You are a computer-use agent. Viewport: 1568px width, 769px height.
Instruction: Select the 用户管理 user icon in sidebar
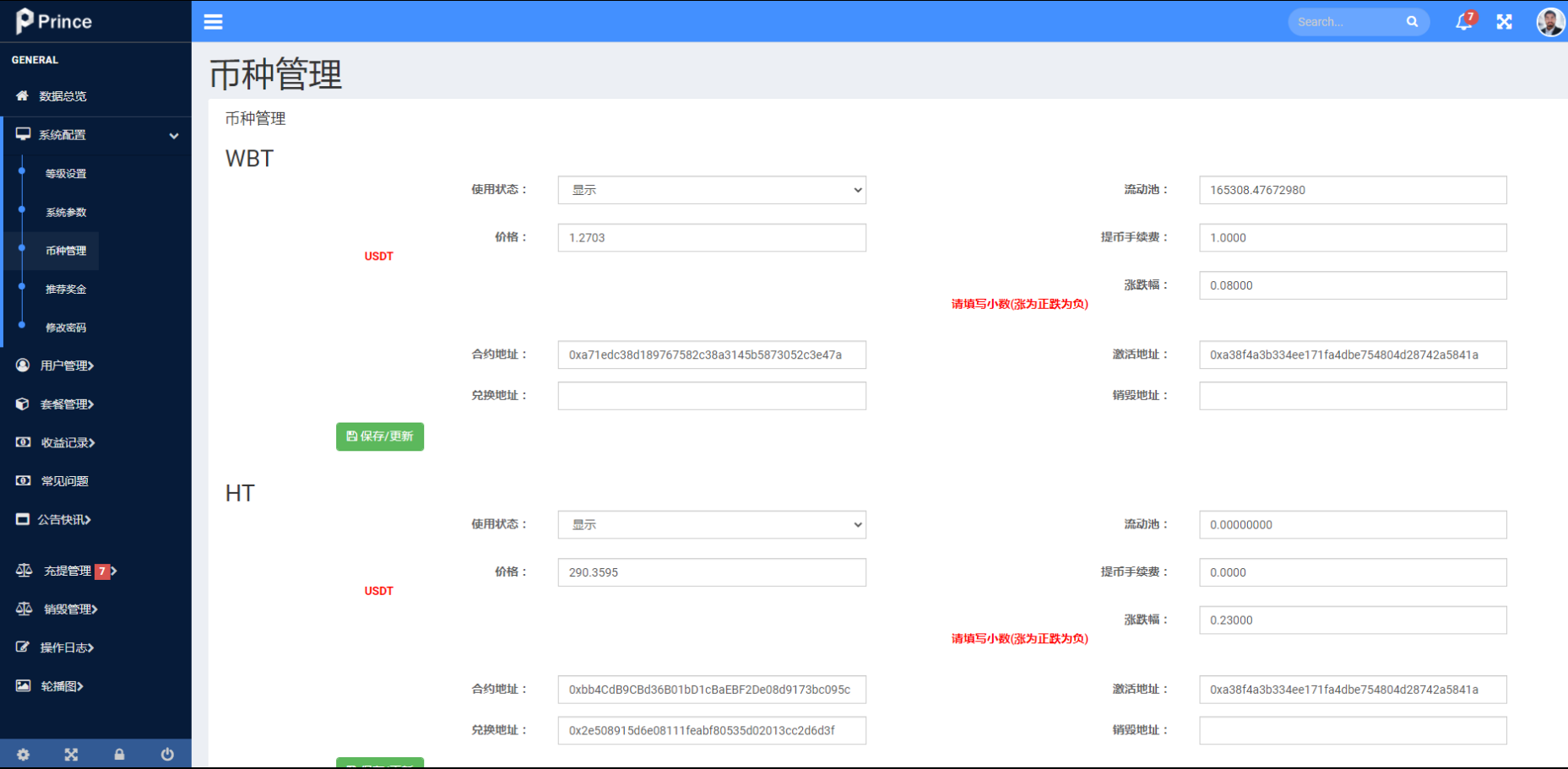(22, 365)
